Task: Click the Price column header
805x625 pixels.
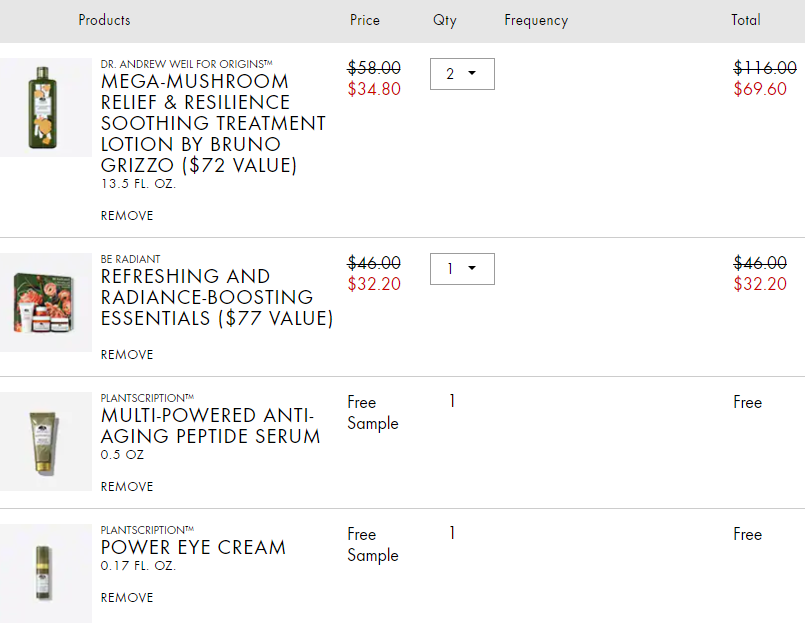Action: (365, 20)
